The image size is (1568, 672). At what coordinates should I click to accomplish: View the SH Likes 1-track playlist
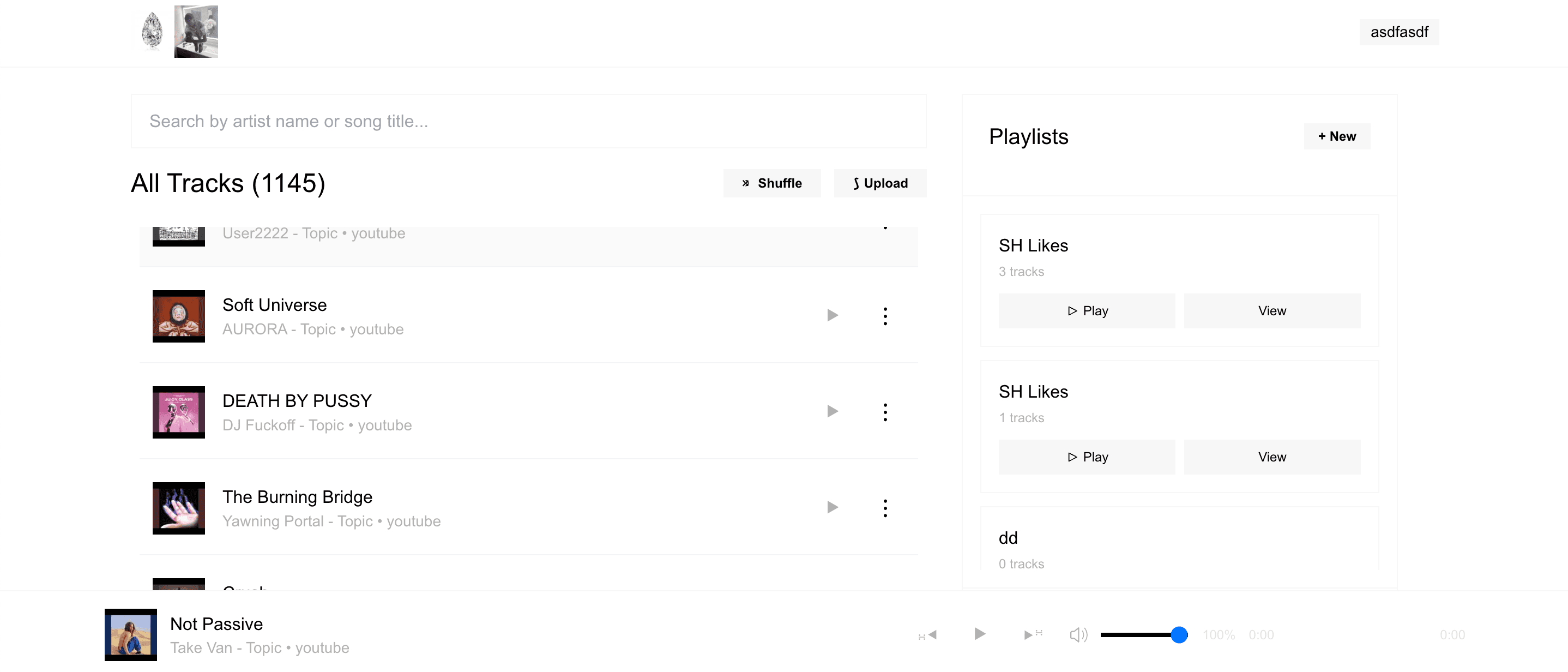1271,457
